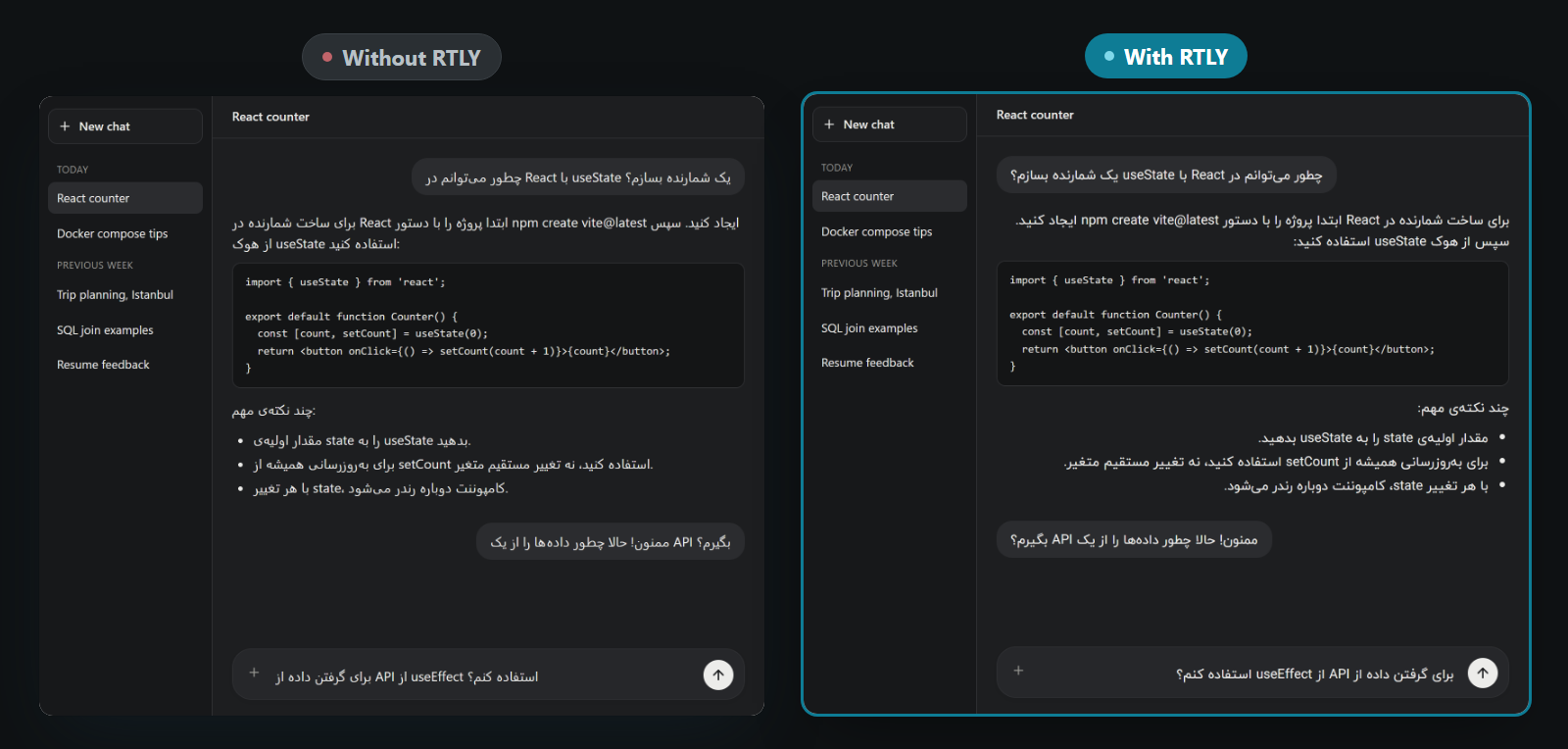Click the "export default function Counter()" line, With RTLY code
Screen dimensions: 1568x749
(x=1116, y=315)
